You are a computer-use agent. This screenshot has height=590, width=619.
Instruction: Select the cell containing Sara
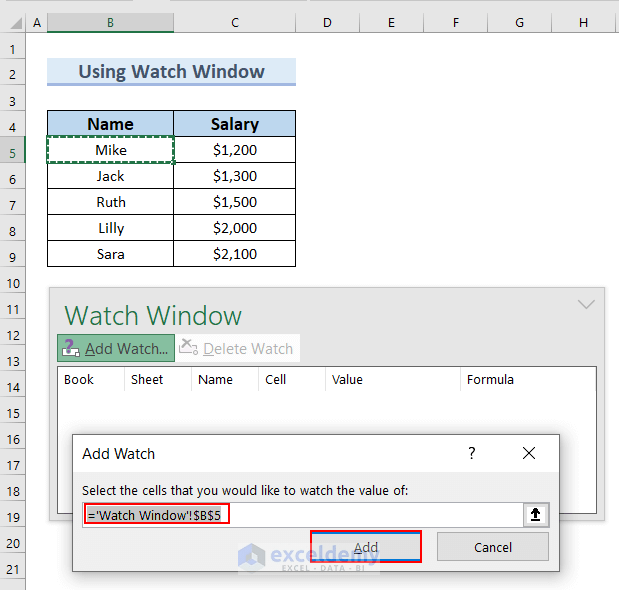tap(111, 254)
